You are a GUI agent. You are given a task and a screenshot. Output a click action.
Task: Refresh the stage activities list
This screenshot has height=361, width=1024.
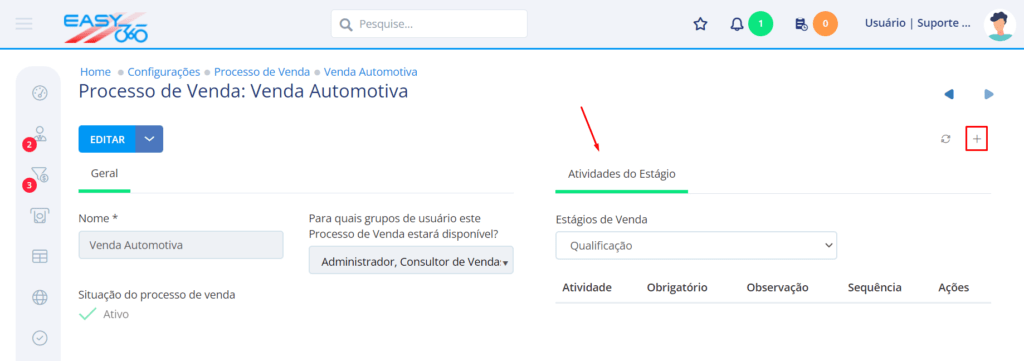945,139
